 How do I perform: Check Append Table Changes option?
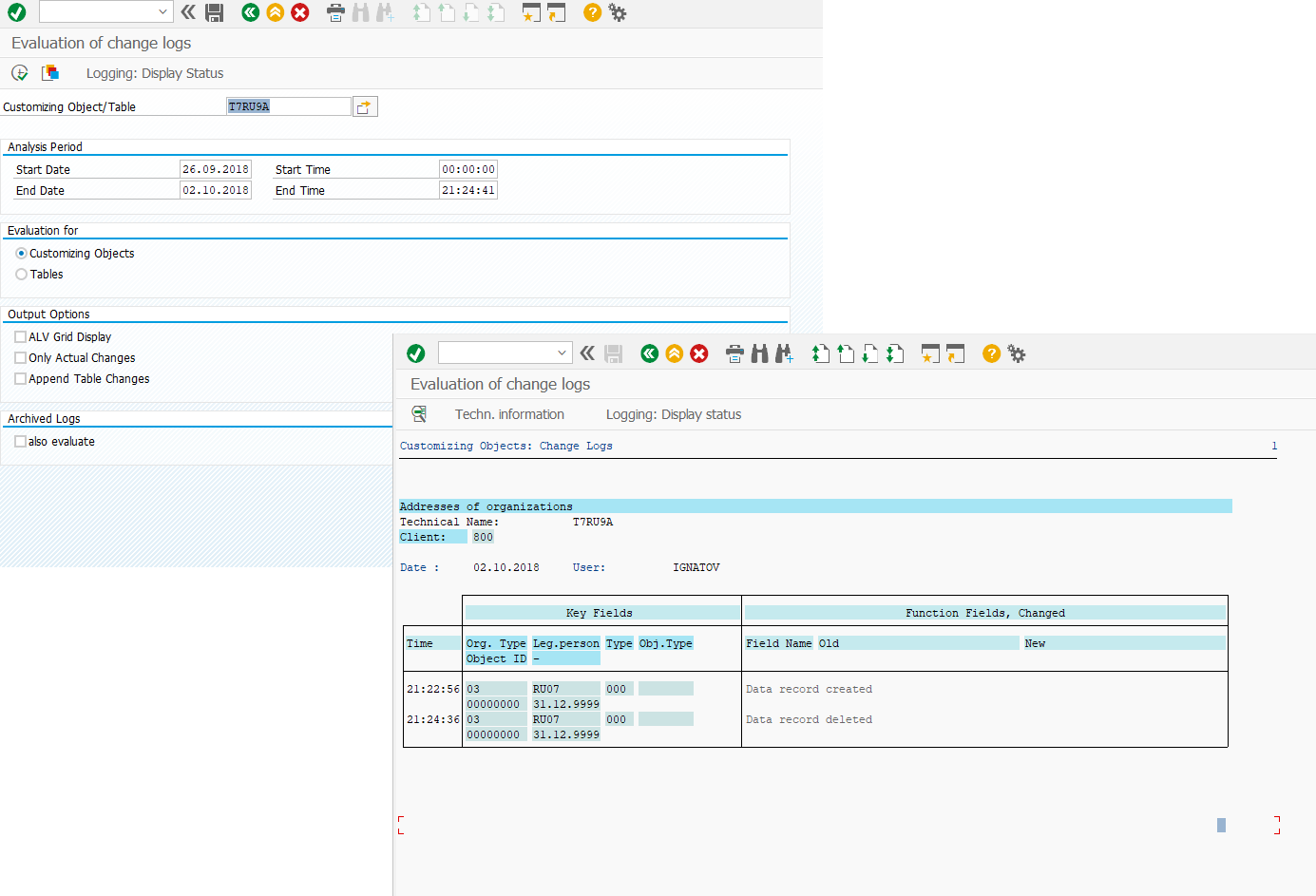click(x=20, y=379)
